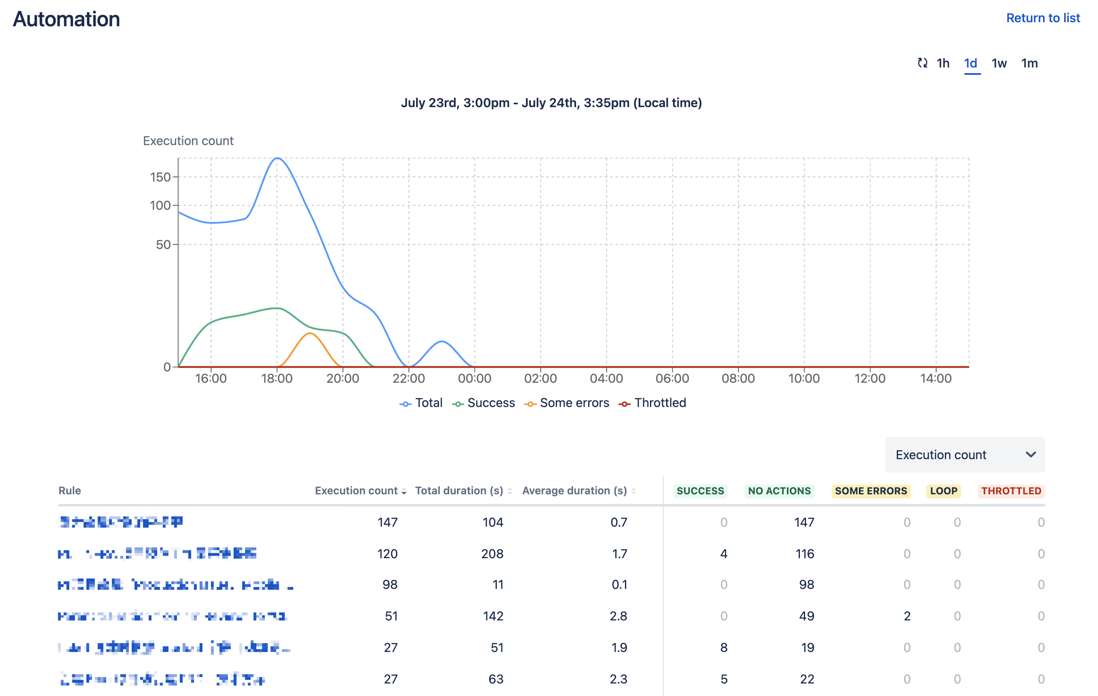Toggle the Success series in legend
The height and width of the screenshot is (696, 1098).
point(483,403)
